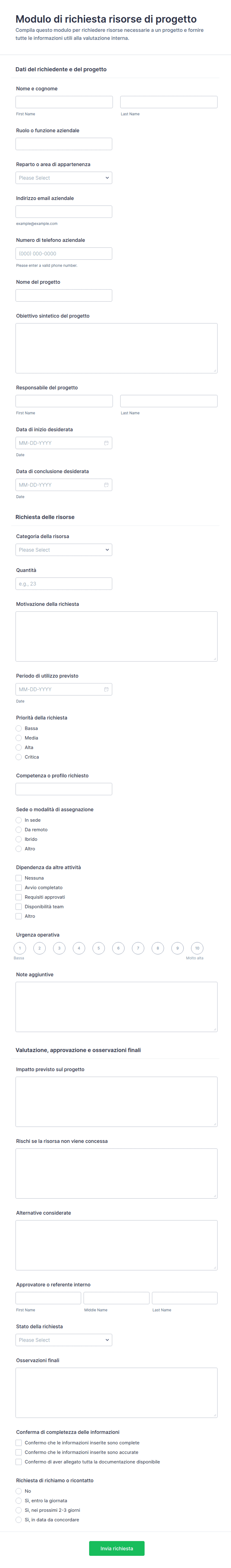Open calendar icon for Data di conclusione desiderata
The image size is (231, 1568).
coord(106,485)
